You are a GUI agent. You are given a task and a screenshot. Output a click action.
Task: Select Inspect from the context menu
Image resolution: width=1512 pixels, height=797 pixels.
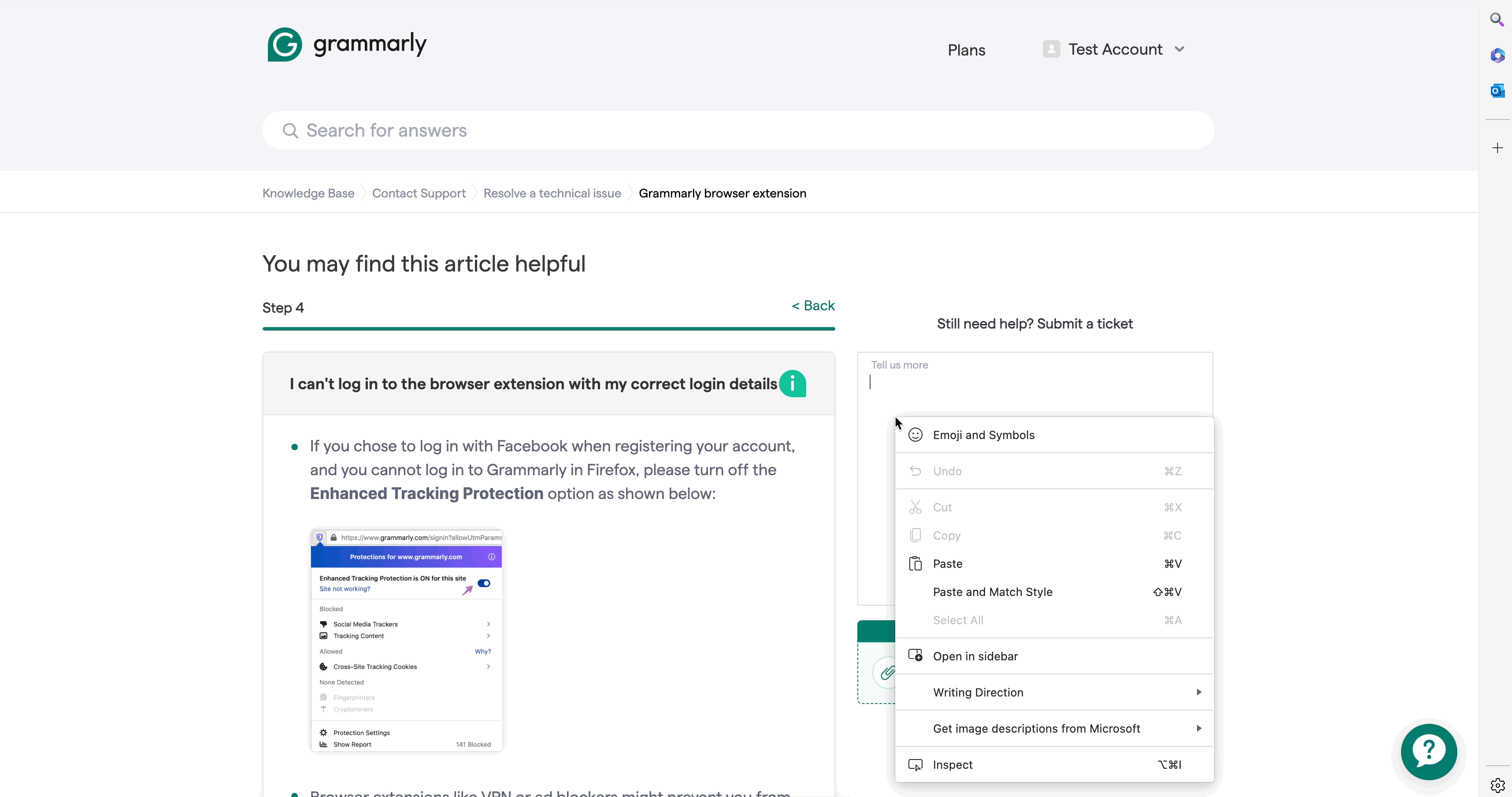point(1054,765)
